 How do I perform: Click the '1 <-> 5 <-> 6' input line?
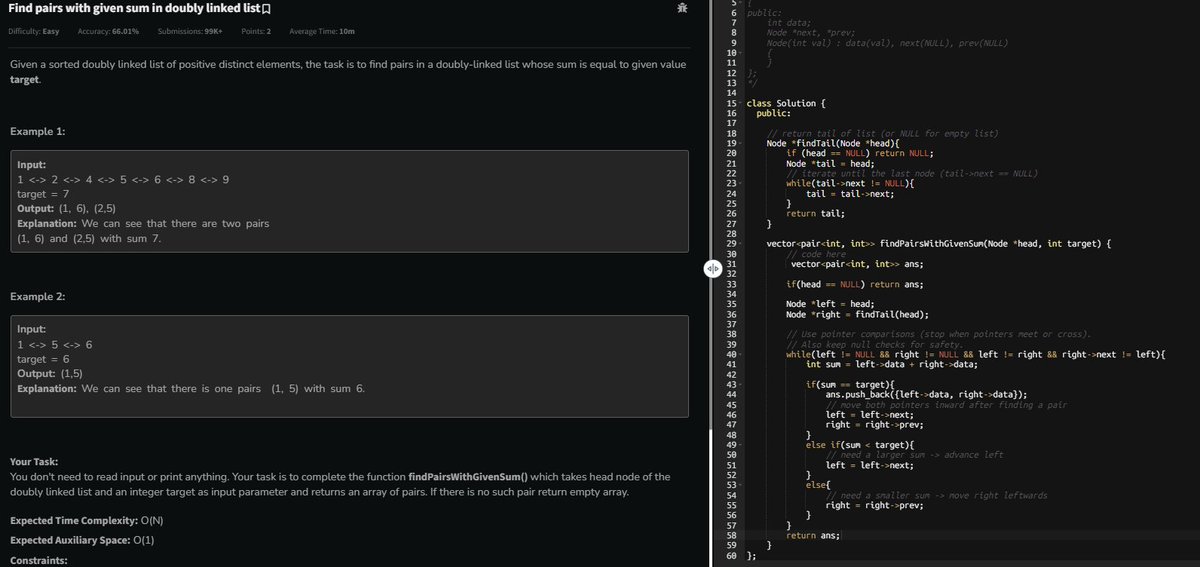pos(55,344)
